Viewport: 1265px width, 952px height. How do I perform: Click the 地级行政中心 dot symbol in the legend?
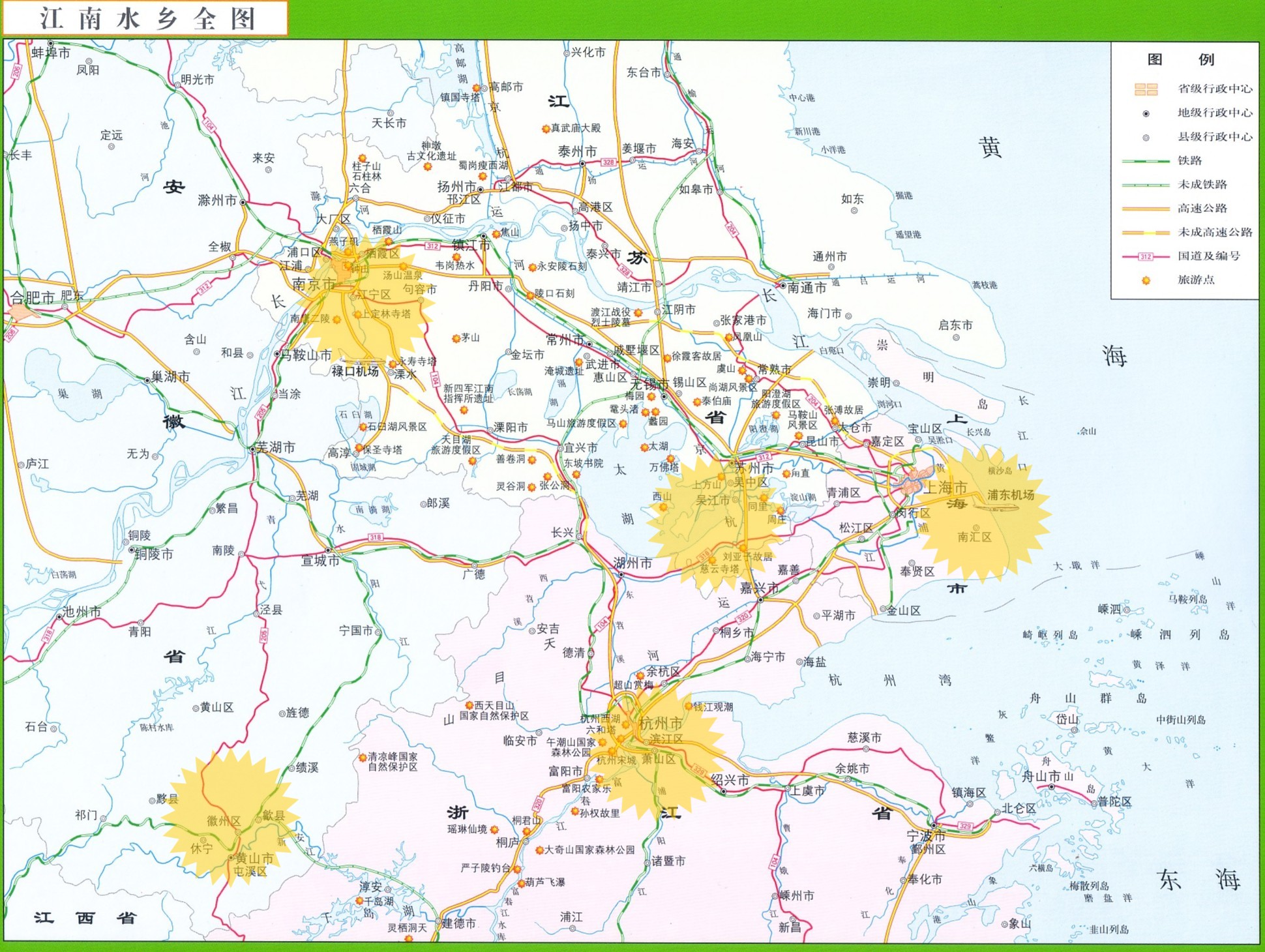click(x=1146, y=113)
